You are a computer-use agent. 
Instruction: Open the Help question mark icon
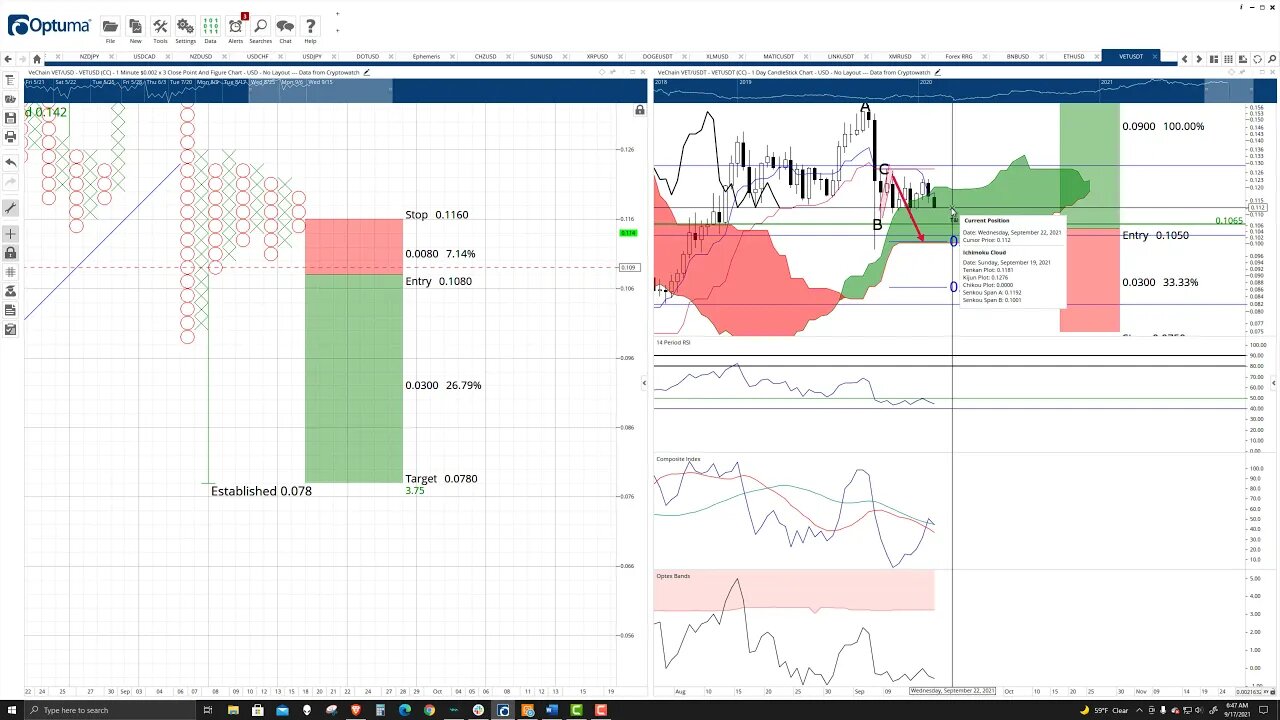(310, 26)
